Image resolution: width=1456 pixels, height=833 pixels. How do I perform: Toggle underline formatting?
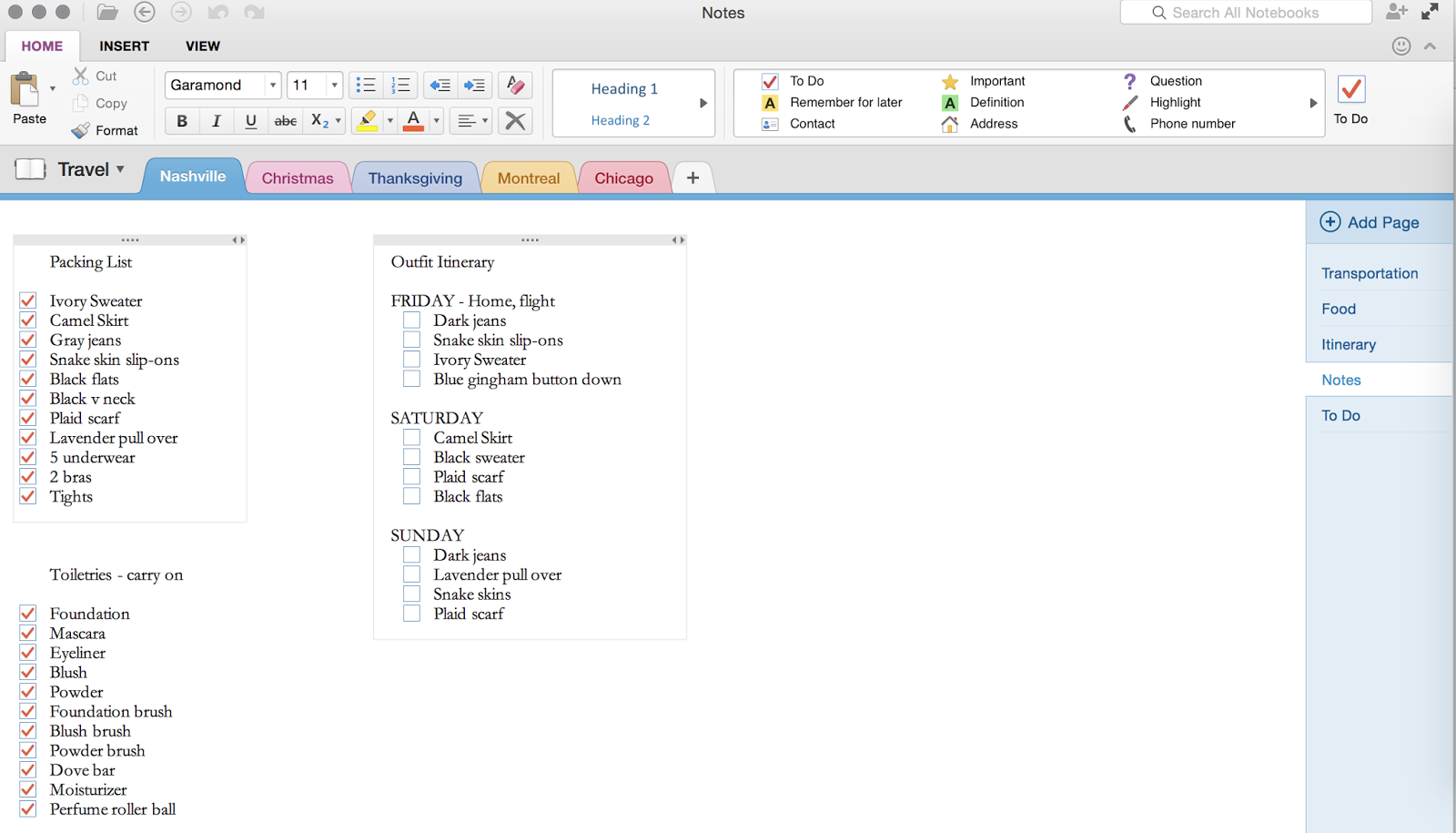pyautogui.click(x=251, y=120)
